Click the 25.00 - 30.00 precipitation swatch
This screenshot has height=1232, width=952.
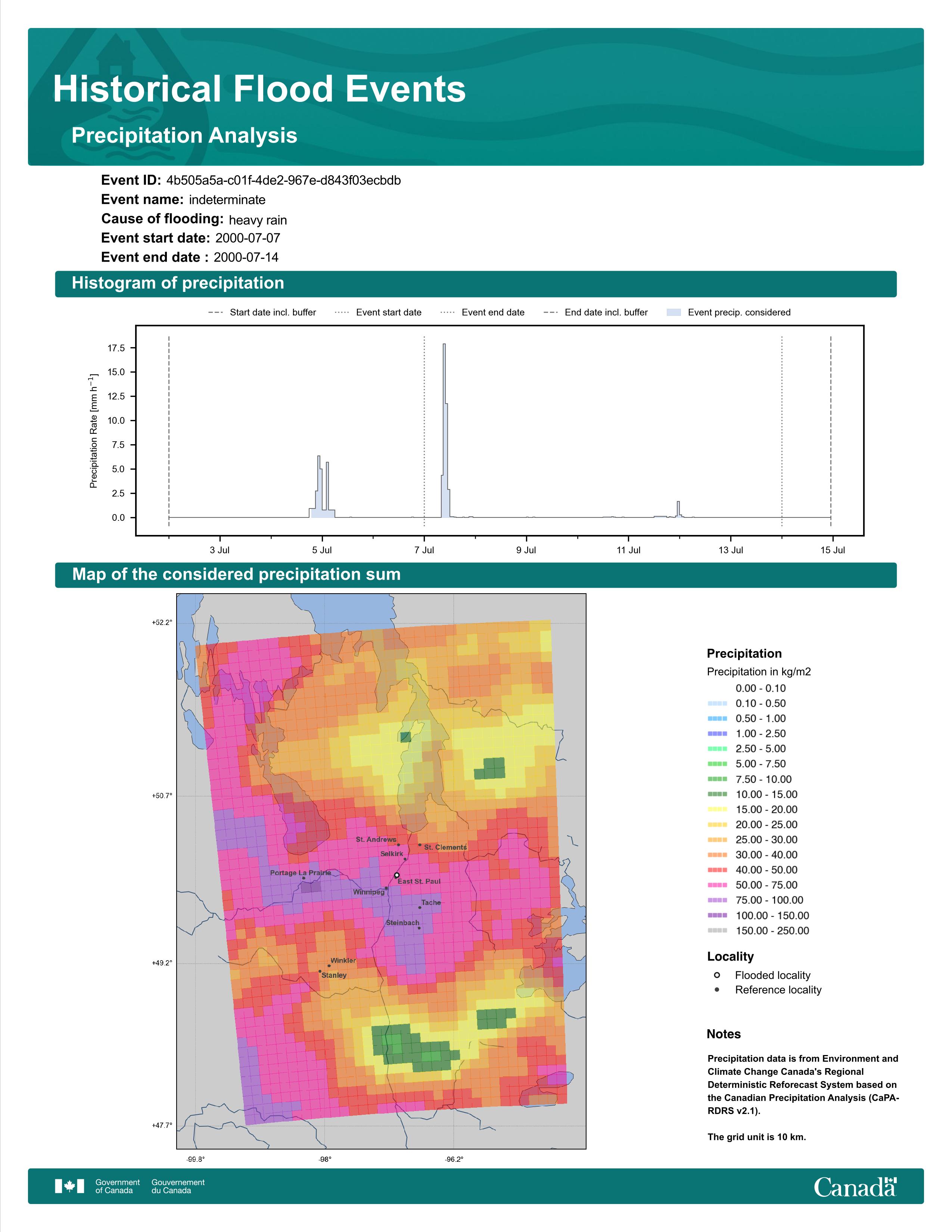pyautogui.click(x=718, y=840)
